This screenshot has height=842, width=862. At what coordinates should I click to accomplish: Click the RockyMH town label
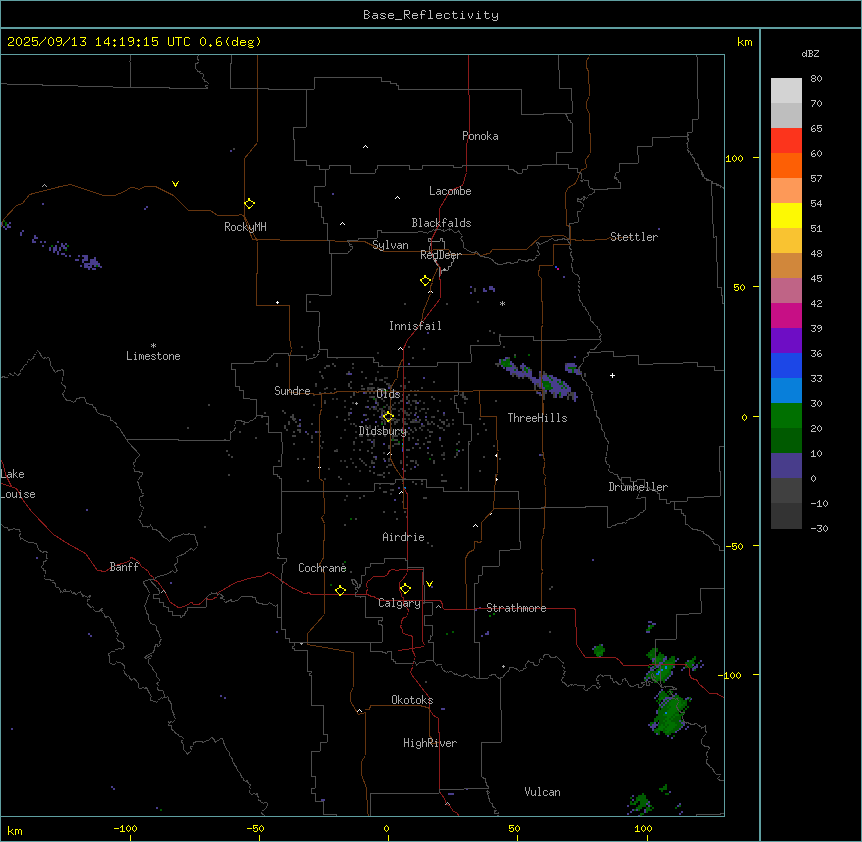point(245,227)
